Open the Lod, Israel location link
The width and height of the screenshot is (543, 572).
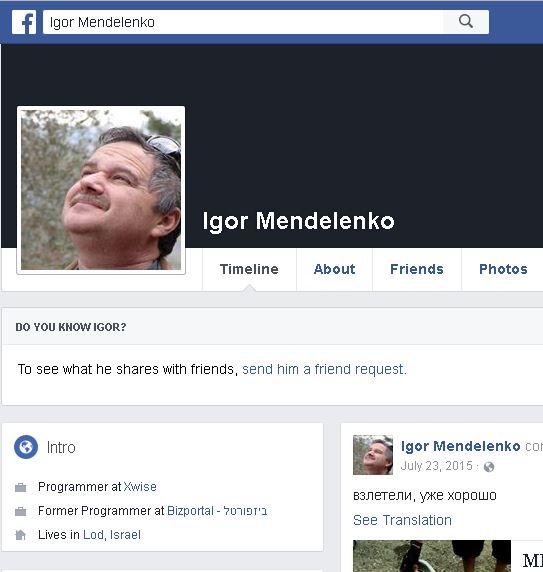click(x=112, y=535)
